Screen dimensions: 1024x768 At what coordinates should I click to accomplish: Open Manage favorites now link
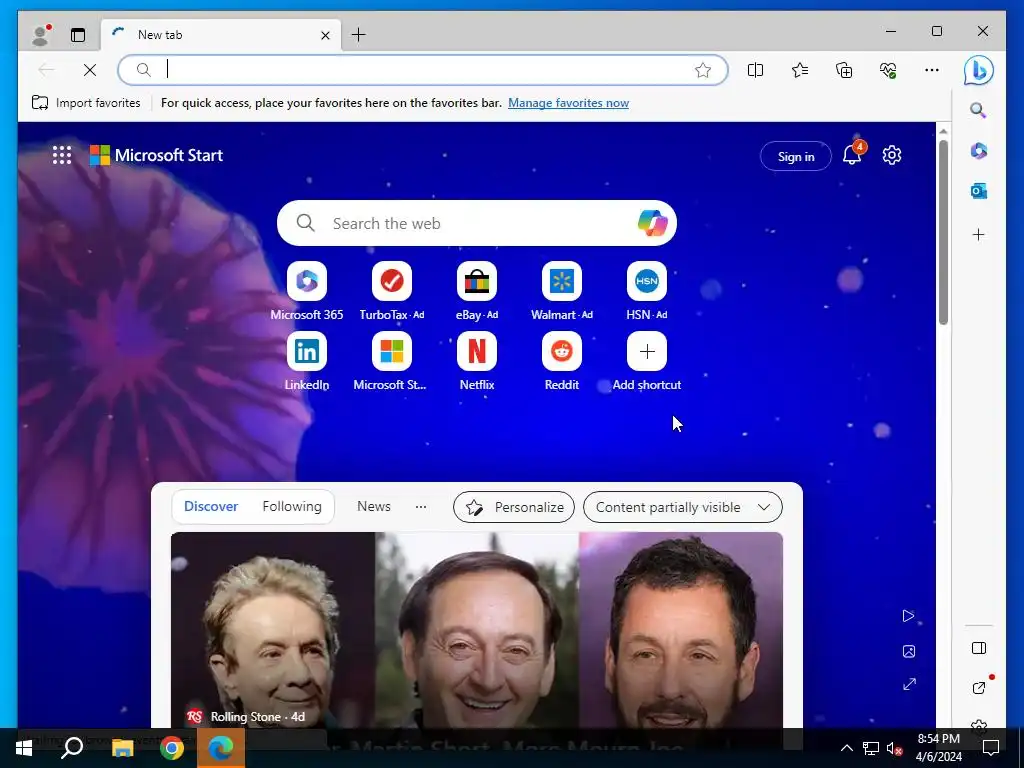568,103
